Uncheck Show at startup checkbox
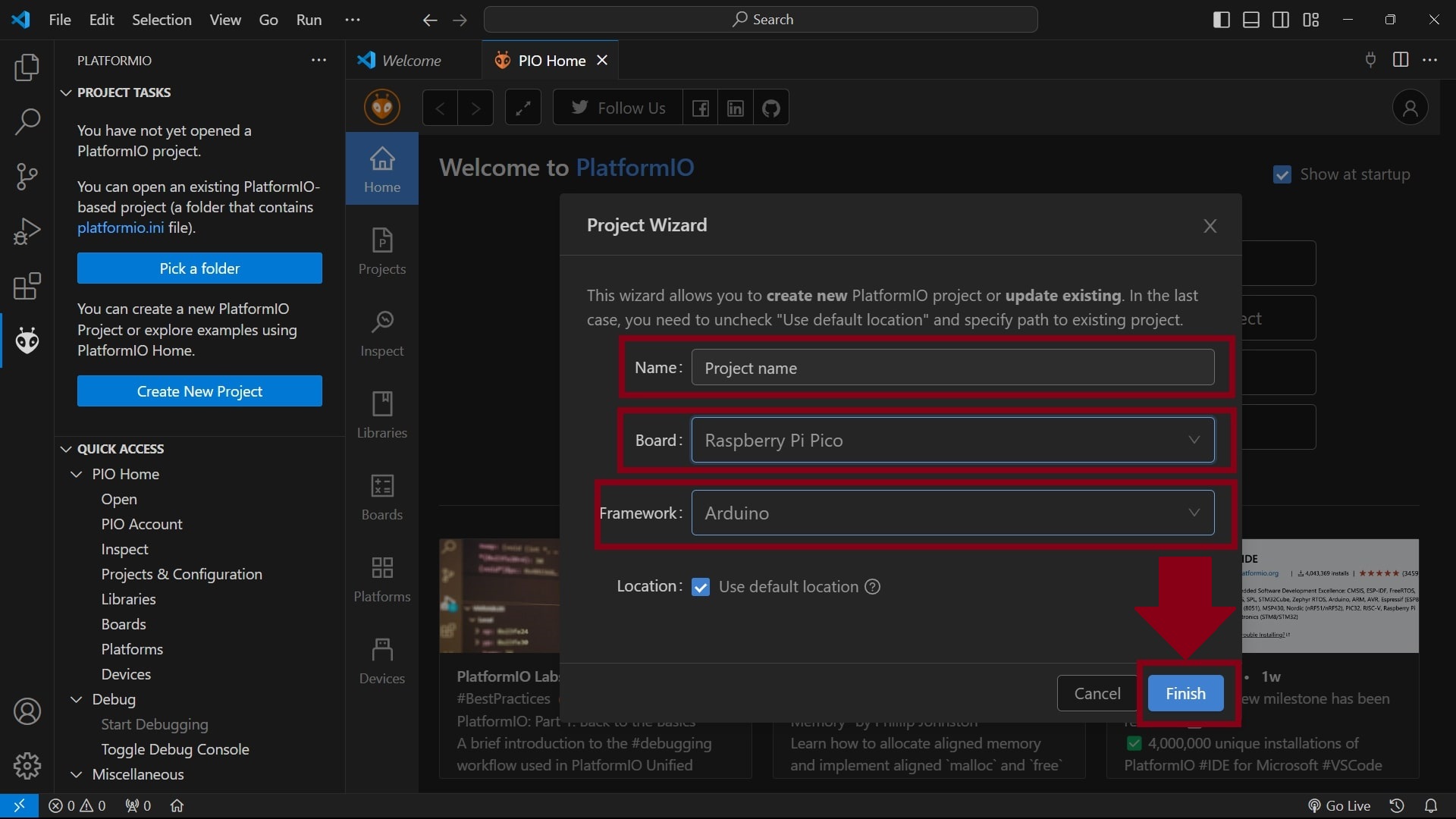1456x819 pixels. (1282, 174)
